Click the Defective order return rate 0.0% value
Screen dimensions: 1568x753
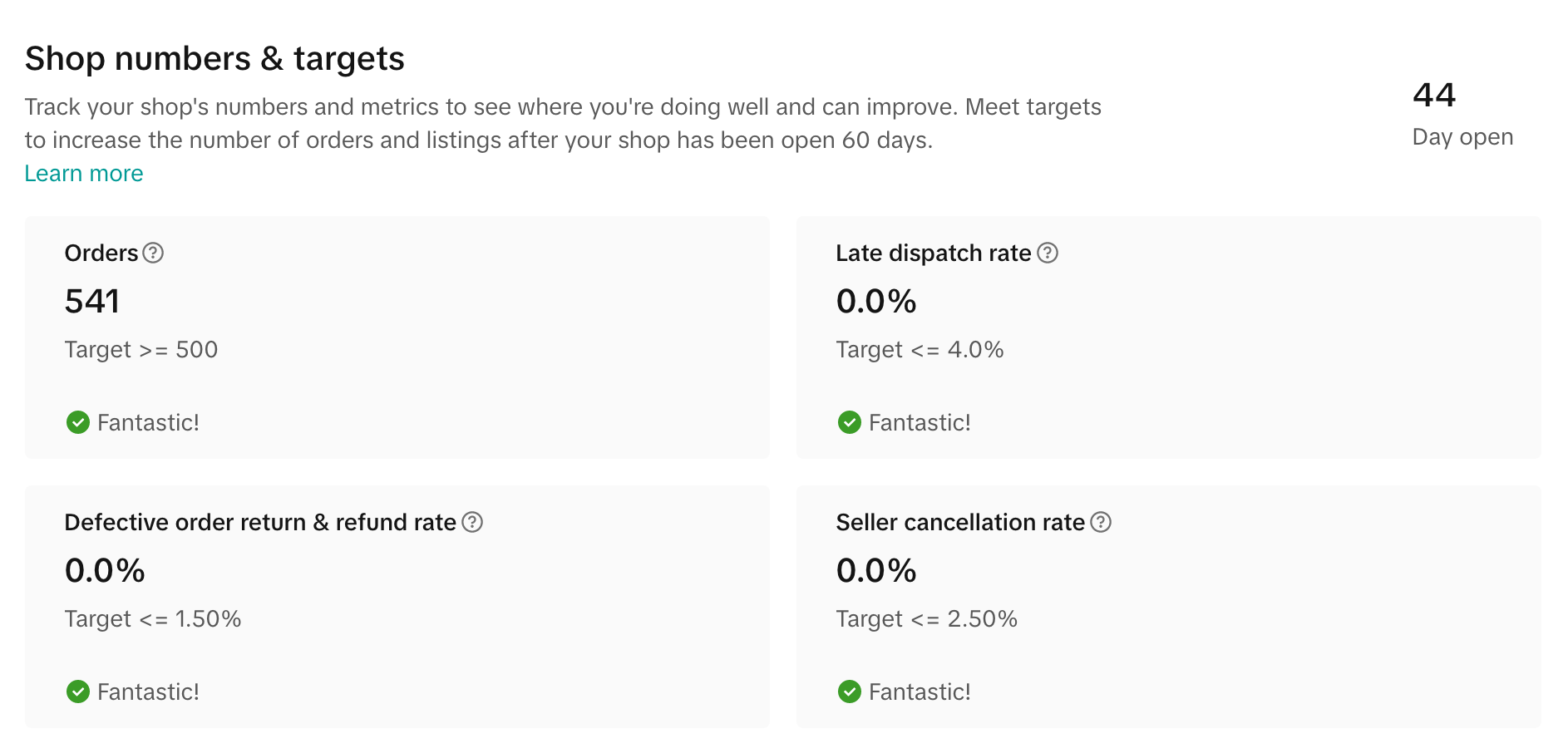pos(105,570)
